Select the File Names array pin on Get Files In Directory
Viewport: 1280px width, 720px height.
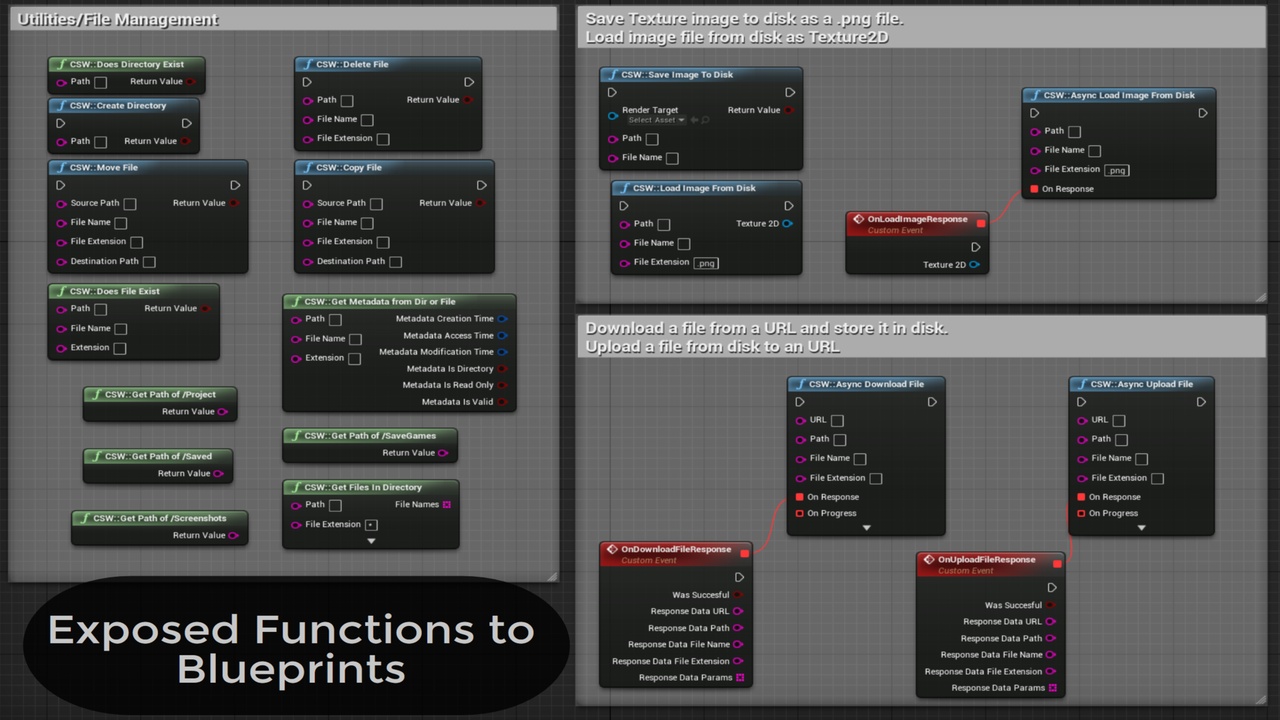point(447,505)
